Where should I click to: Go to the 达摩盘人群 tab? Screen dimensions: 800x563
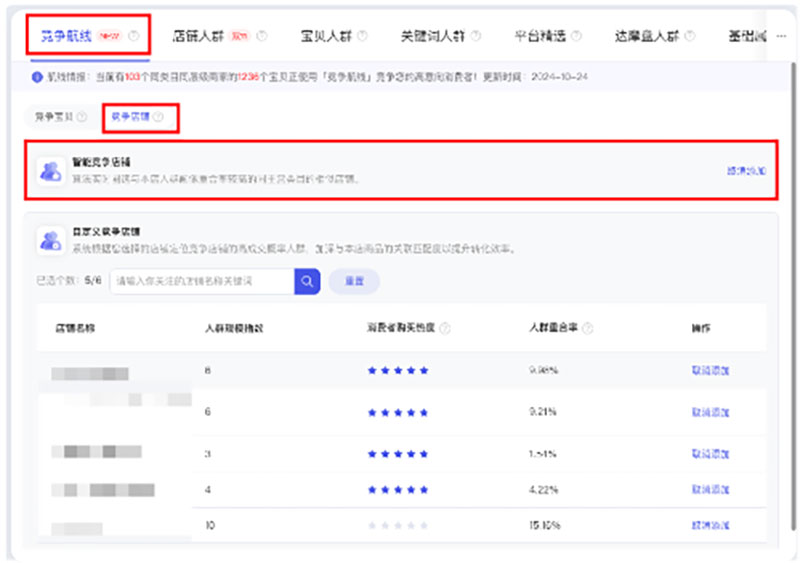tap(647, 36)
